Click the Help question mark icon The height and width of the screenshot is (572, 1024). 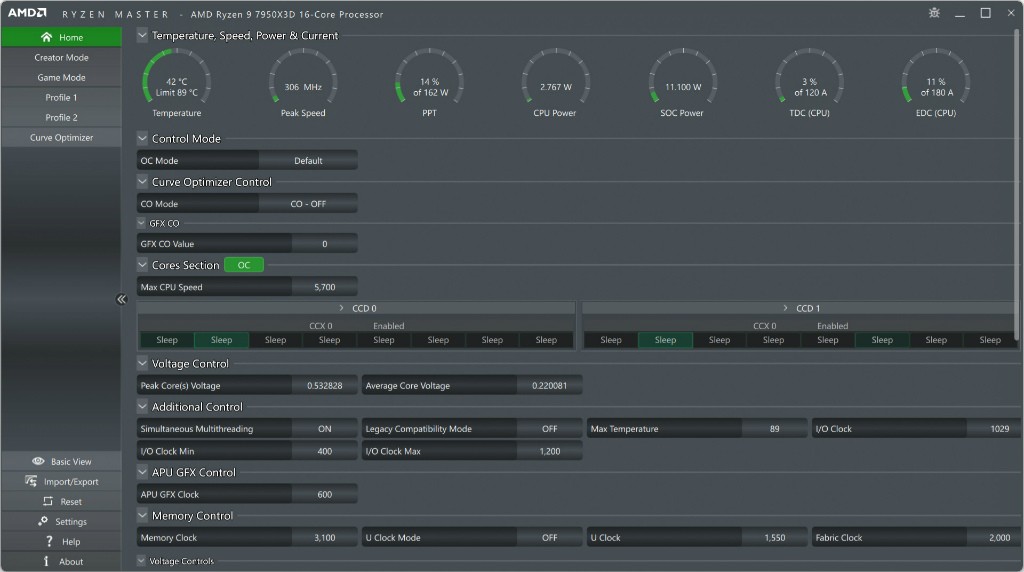(x=47, y=541)
